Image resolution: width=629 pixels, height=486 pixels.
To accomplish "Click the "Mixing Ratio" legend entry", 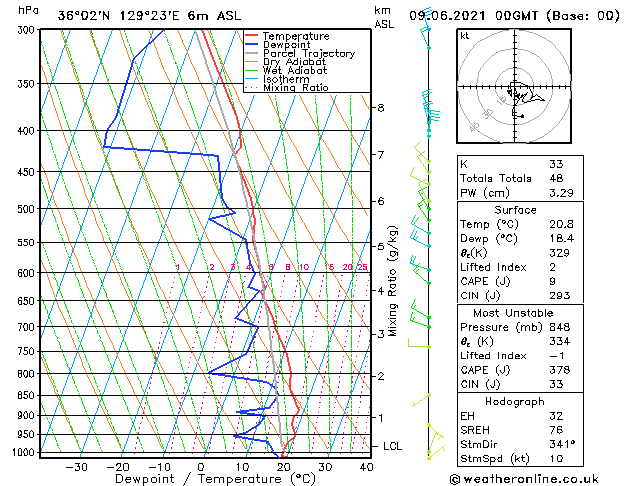I will point(296,87).
